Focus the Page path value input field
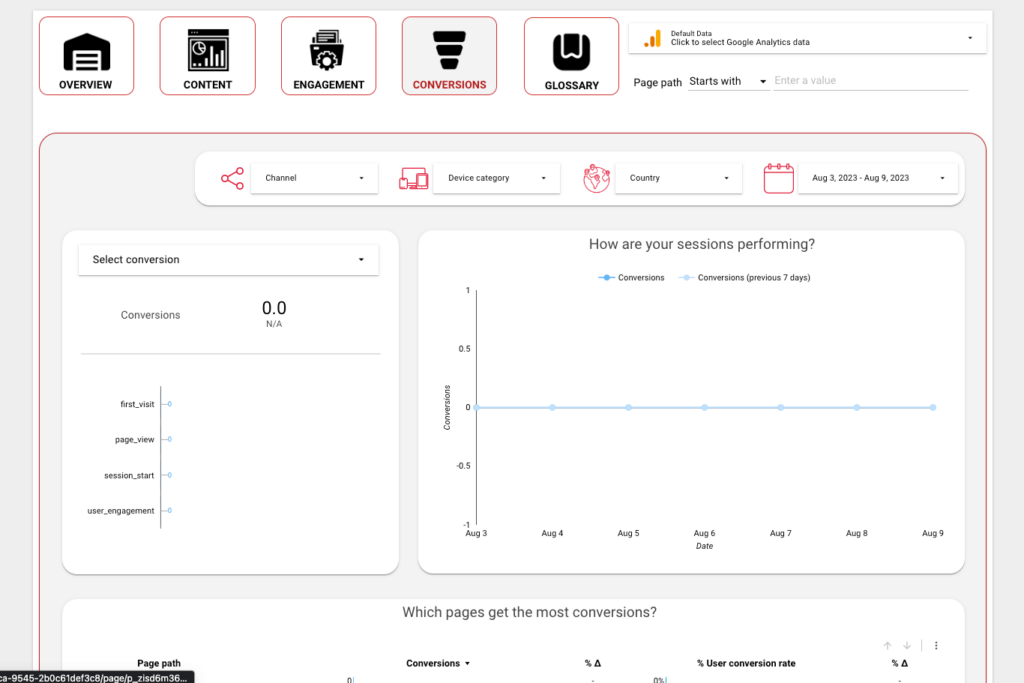 [x=870, y=81]
